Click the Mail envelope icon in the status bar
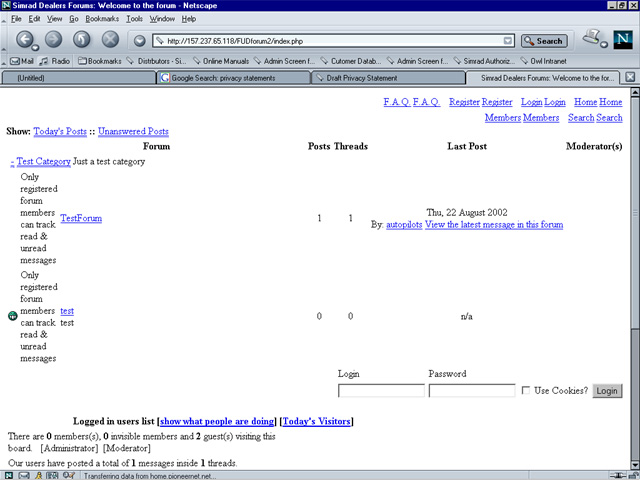Viewport: 640px width, 480px height. pyautogui.click(x=24, y=476)
